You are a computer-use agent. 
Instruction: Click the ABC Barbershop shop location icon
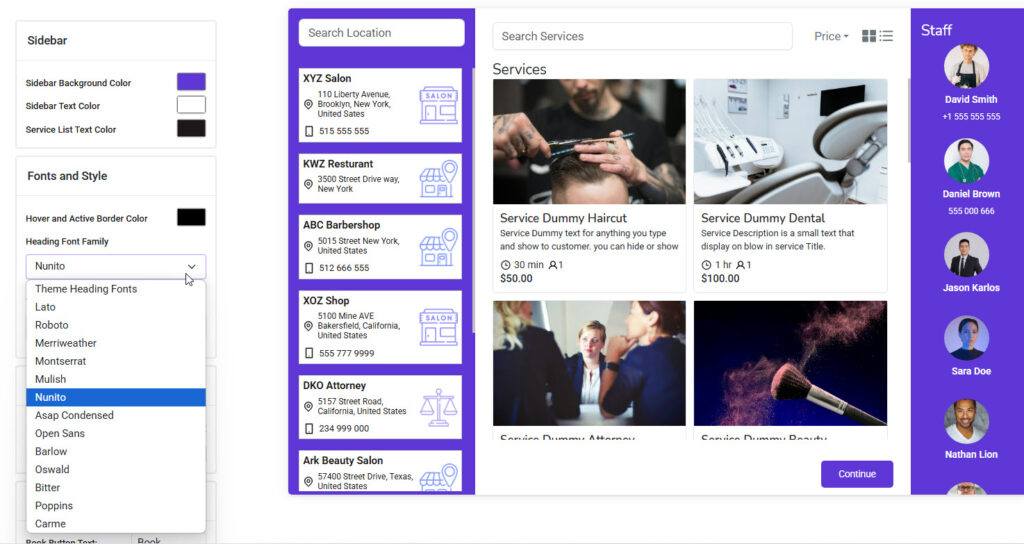click(439, 247)
